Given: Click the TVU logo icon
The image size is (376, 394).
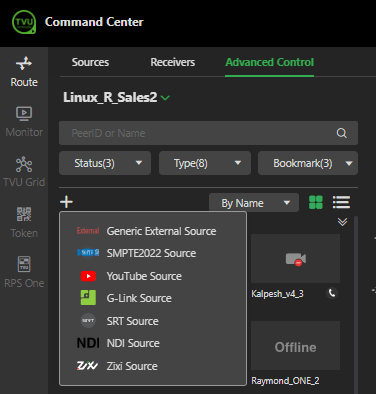Looking at the screenshot, I should [x=24, y=22].
